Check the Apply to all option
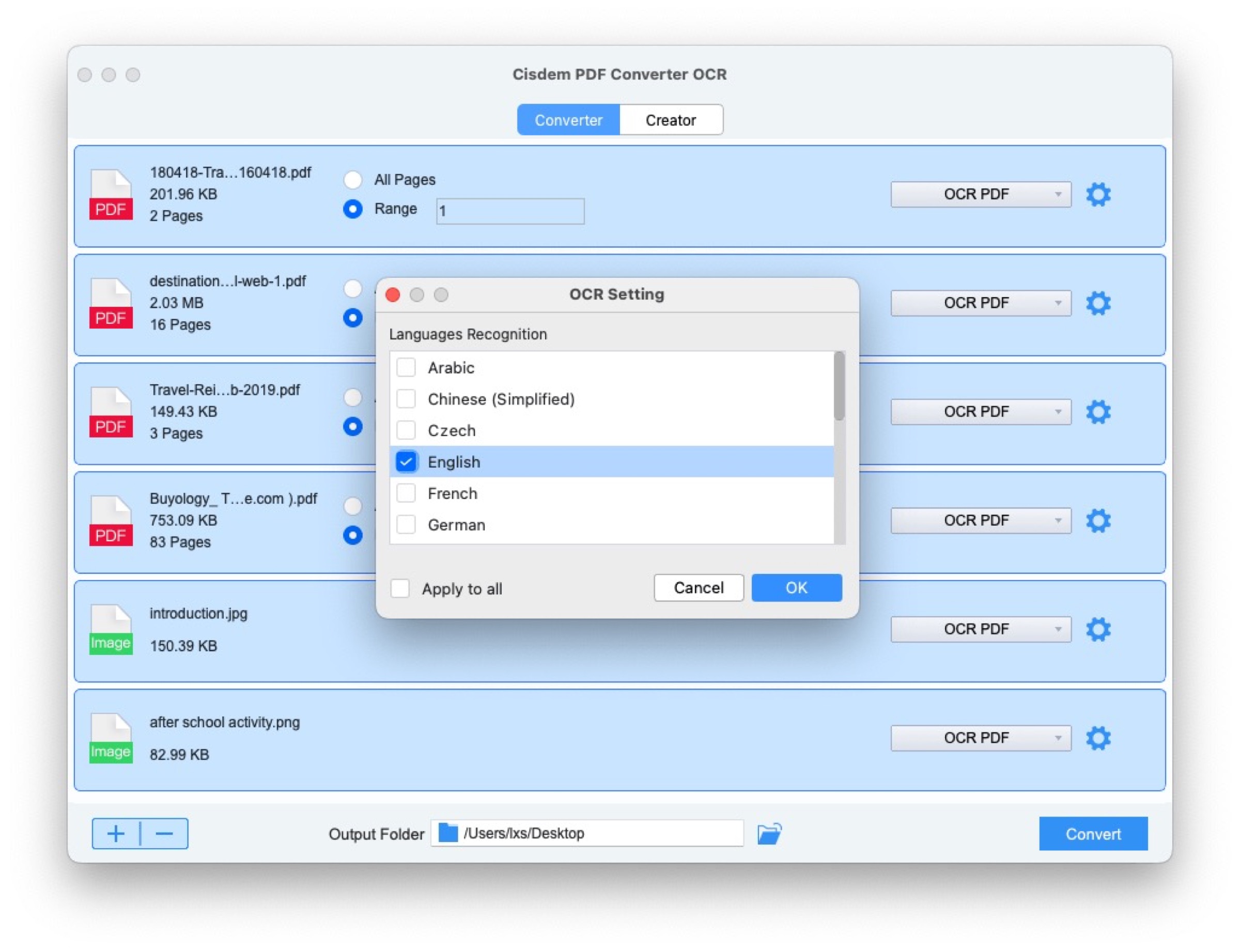 coord(401,589)
